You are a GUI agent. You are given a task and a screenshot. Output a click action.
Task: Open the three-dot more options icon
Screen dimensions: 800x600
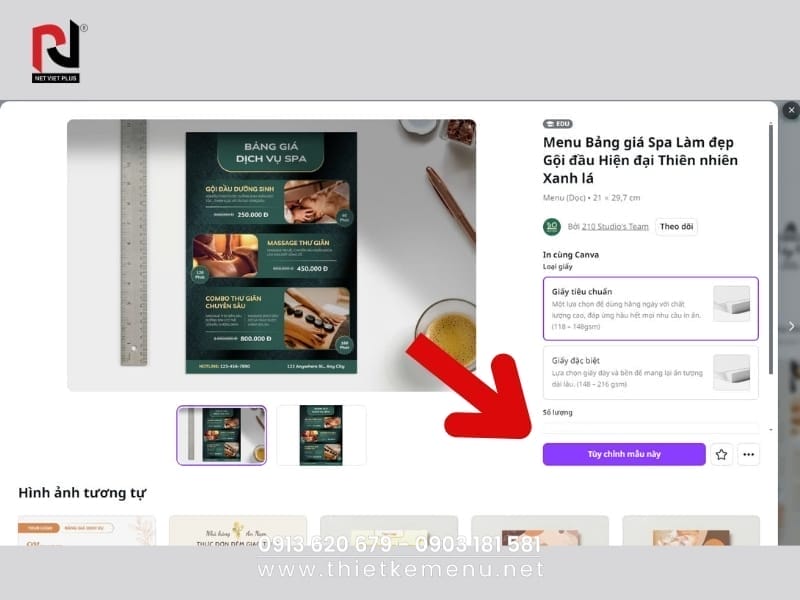tap(747, 454)
